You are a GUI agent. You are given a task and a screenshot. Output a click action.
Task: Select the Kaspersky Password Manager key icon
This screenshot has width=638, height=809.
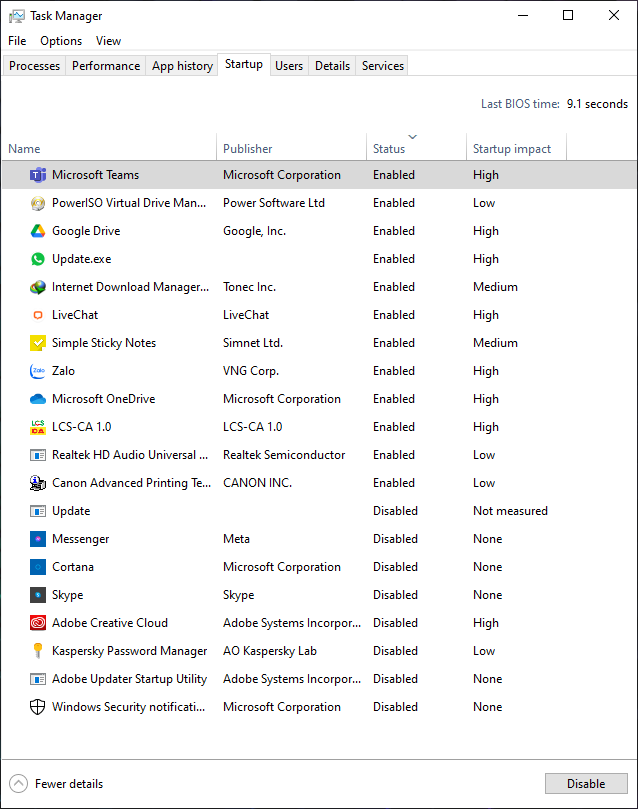[x=38, y=651]
